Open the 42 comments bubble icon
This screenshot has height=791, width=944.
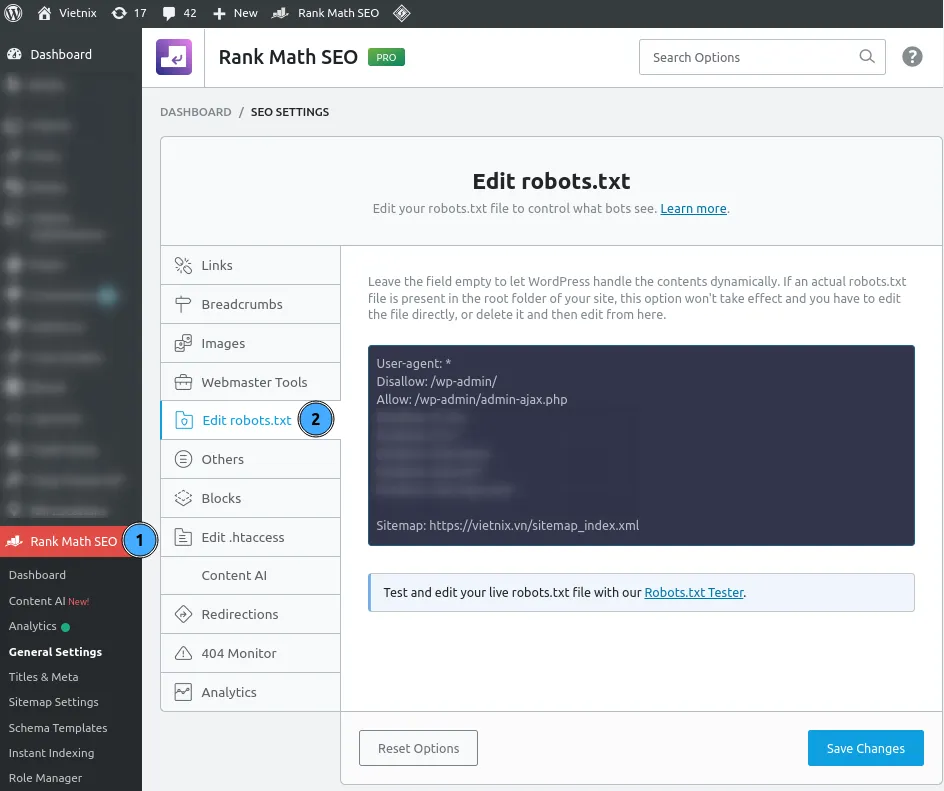(169, 13)
